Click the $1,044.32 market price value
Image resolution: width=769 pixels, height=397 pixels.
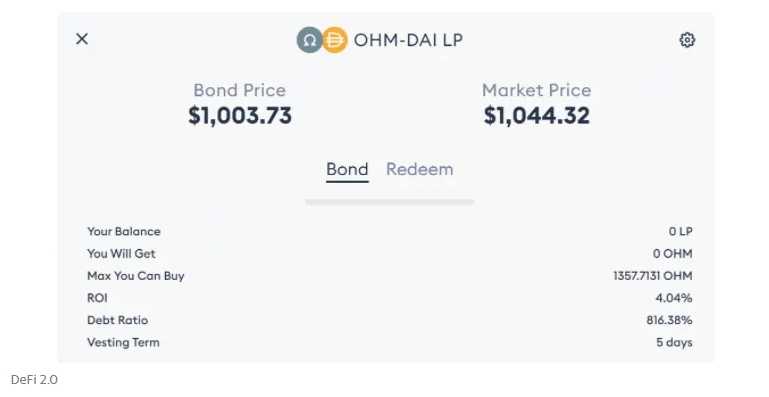(x=537, y=116)
